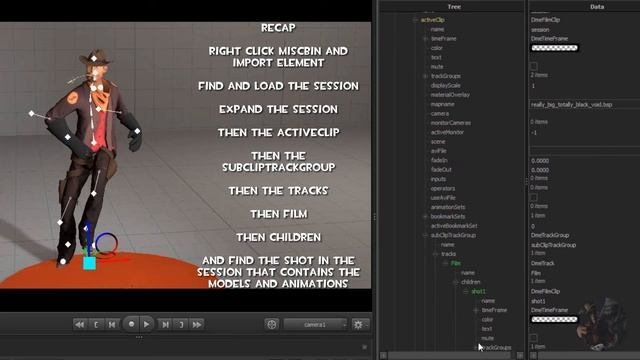Click the DmeTrackGroup data value
The image size is (640, 360).
[550, 235]
